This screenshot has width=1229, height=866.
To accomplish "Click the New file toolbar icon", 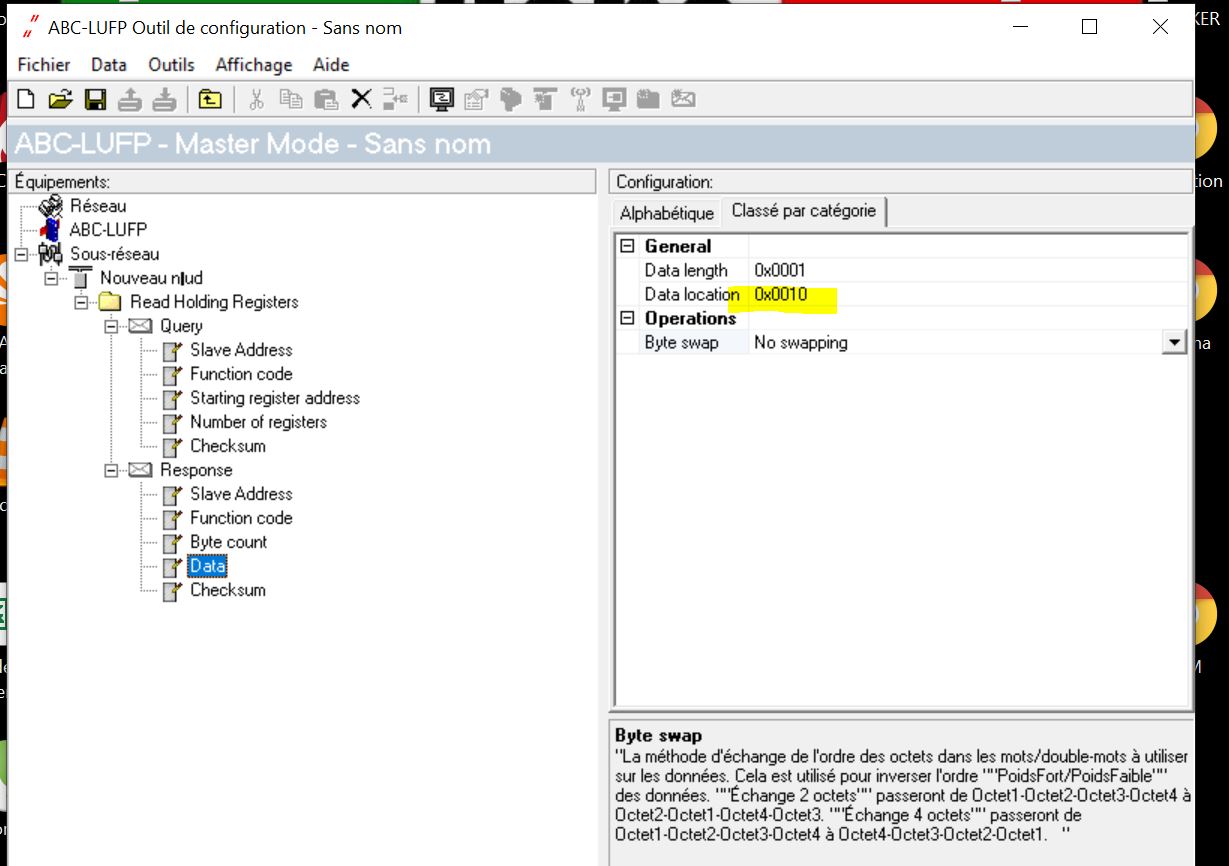I will click(x=27, y=99).
